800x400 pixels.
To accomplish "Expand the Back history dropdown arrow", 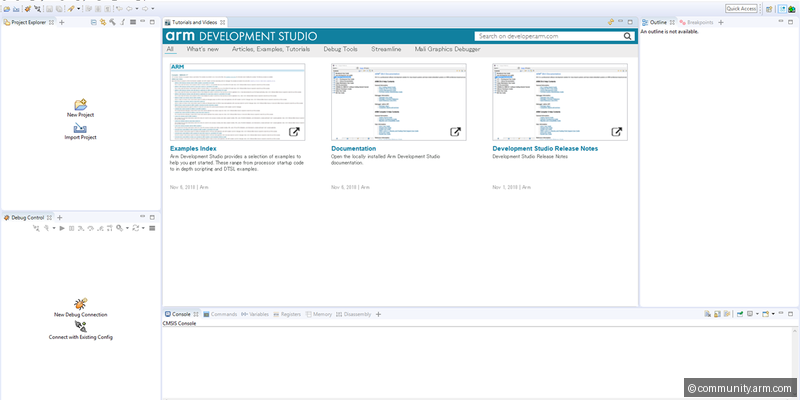I will 137,9.
